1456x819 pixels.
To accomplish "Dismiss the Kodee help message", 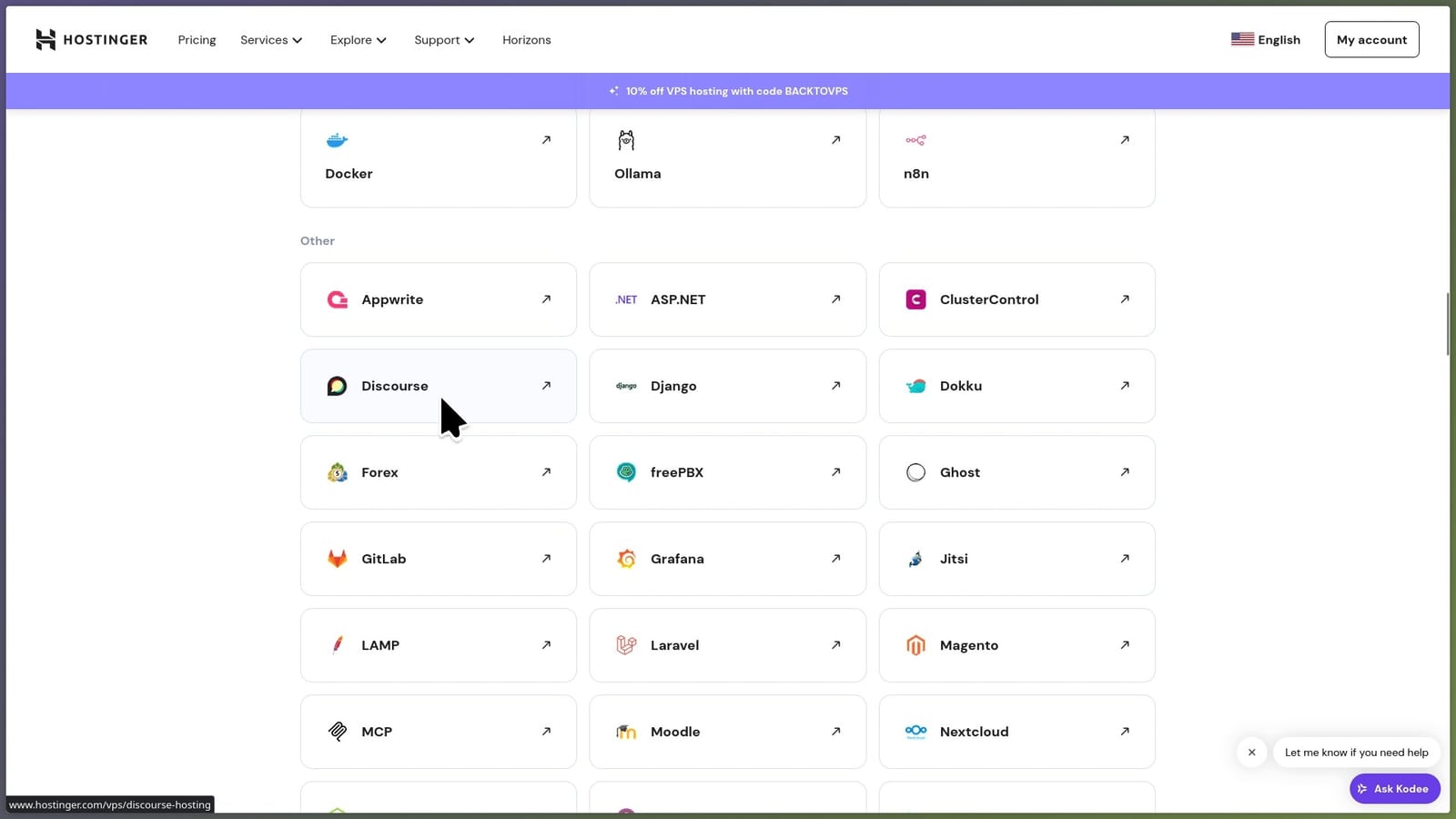I will click(x=1251, y=753).
